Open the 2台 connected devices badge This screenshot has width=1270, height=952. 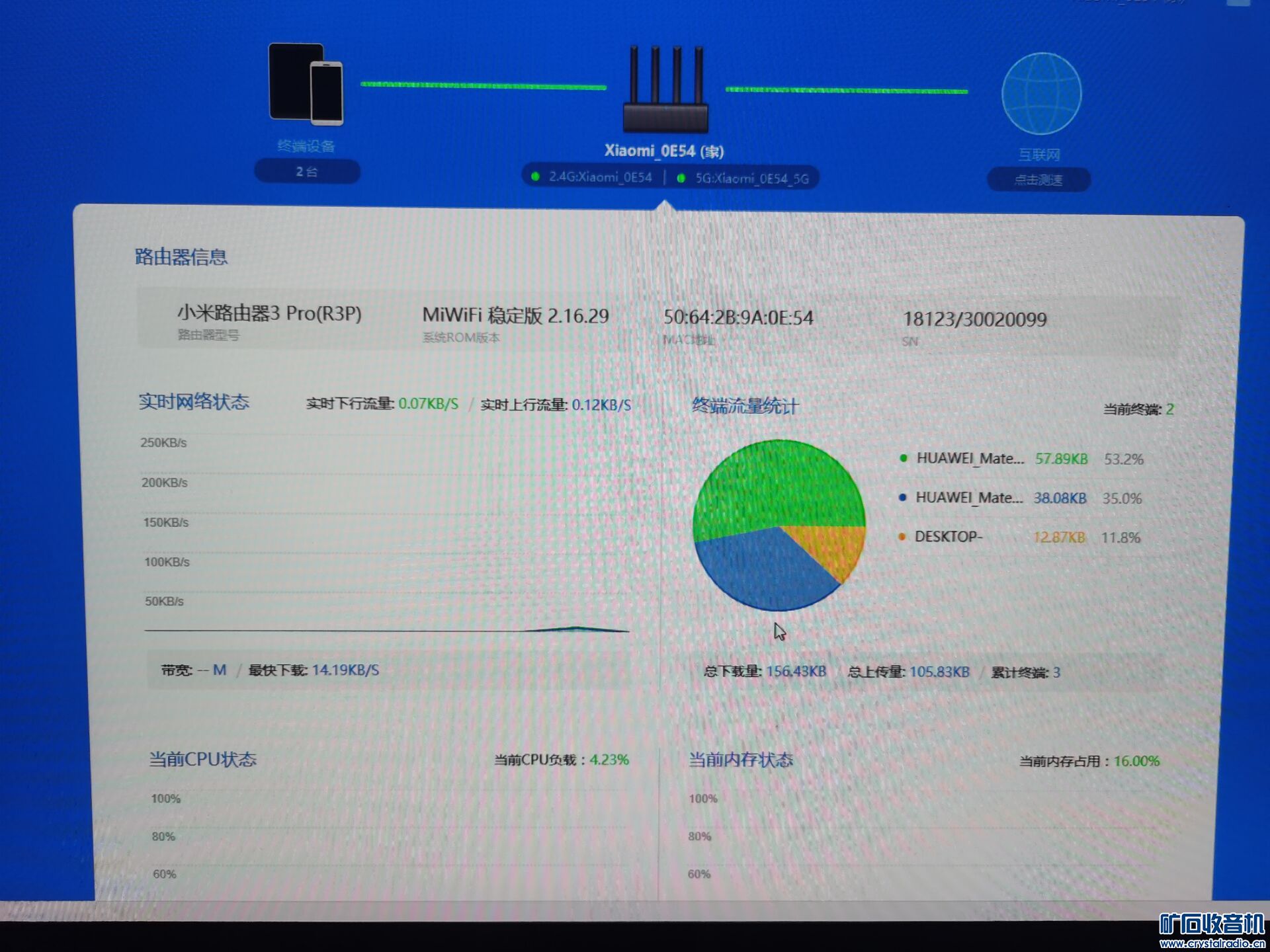coord(307,172)
